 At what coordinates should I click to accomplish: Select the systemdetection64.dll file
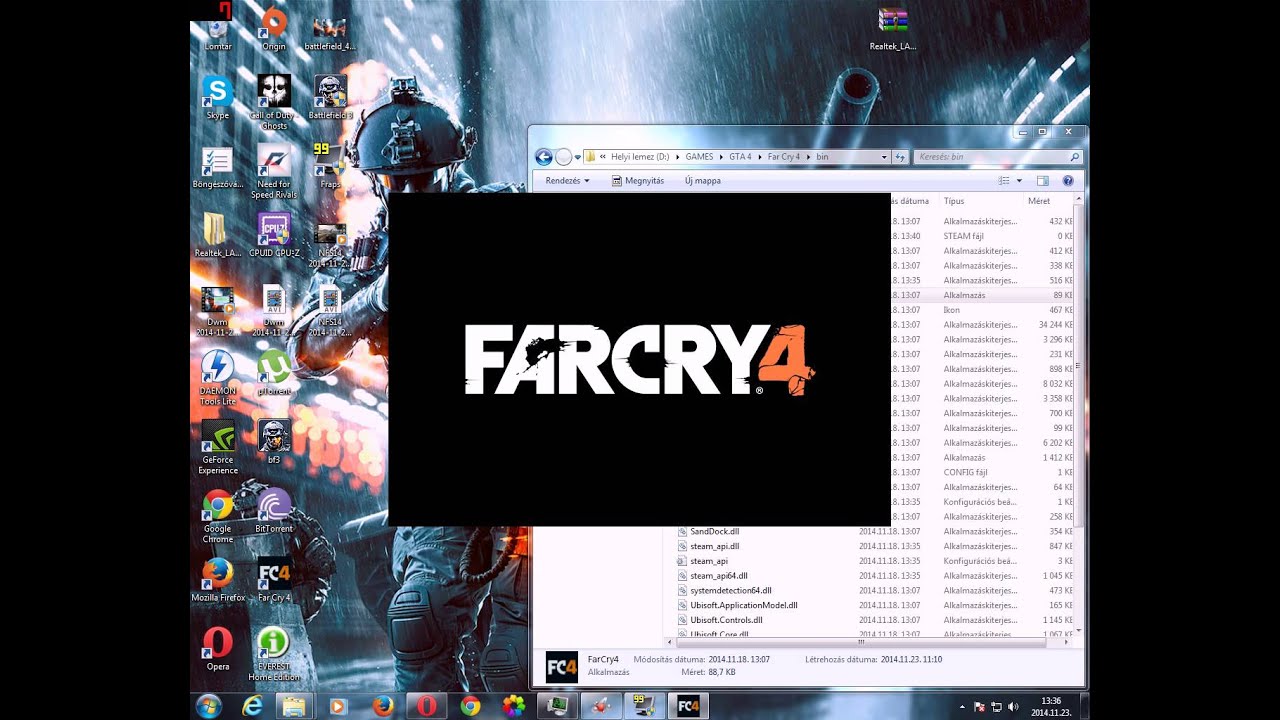[730, 591]
